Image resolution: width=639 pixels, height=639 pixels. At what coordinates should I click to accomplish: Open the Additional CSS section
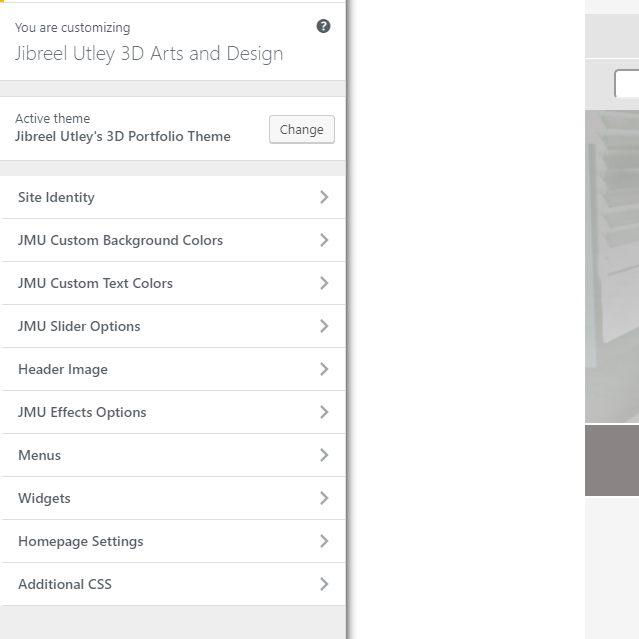tap(65, 584)
